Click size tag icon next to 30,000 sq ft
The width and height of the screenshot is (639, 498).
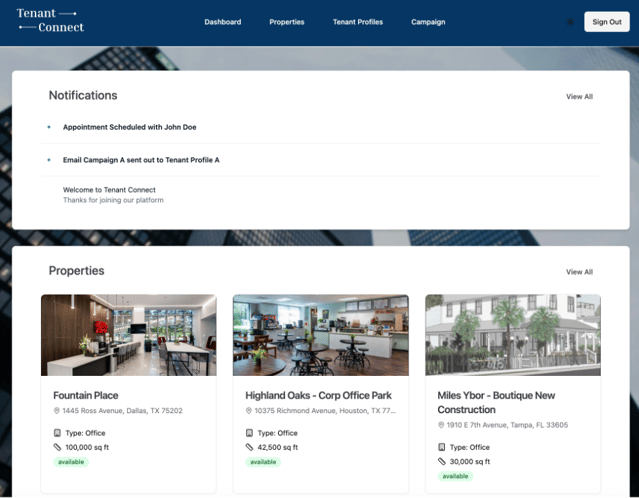point(441,461)
